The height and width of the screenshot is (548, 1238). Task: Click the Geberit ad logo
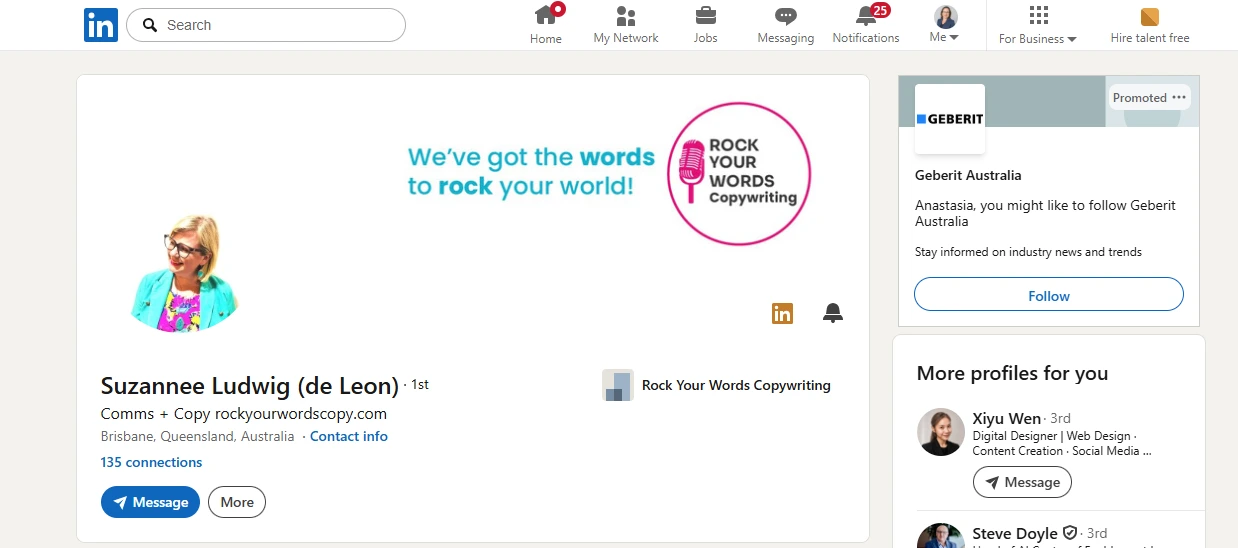(950, 119)
